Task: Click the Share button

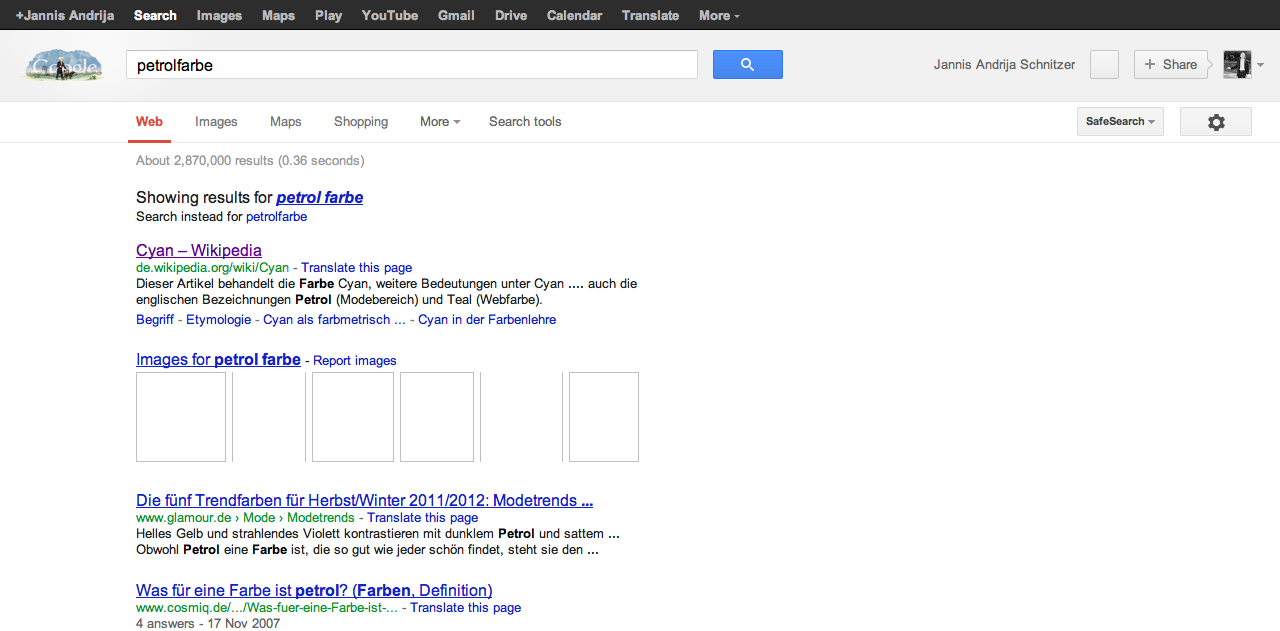Action: (x=1170, y=65)
